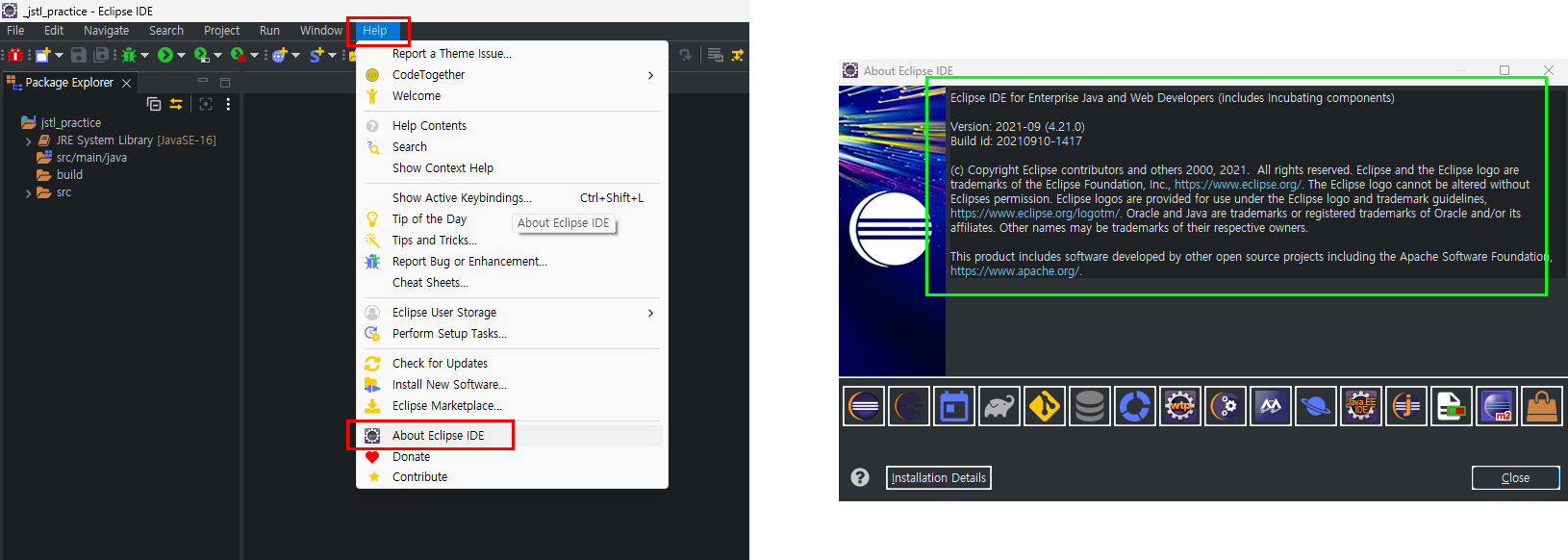Click the blue planet plugin icon
The width and height of the screenshot is (1568, 560).
click(x=1315, y=406)
